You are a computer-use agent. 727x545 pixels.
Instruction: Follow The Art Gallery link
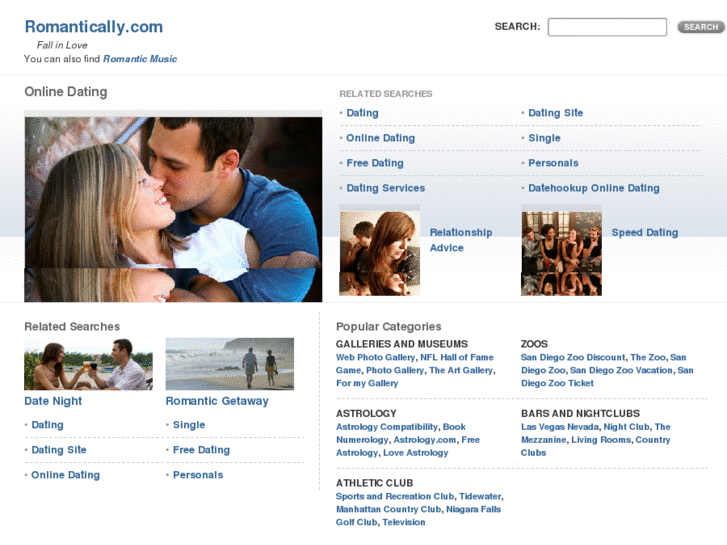[460, 370]
